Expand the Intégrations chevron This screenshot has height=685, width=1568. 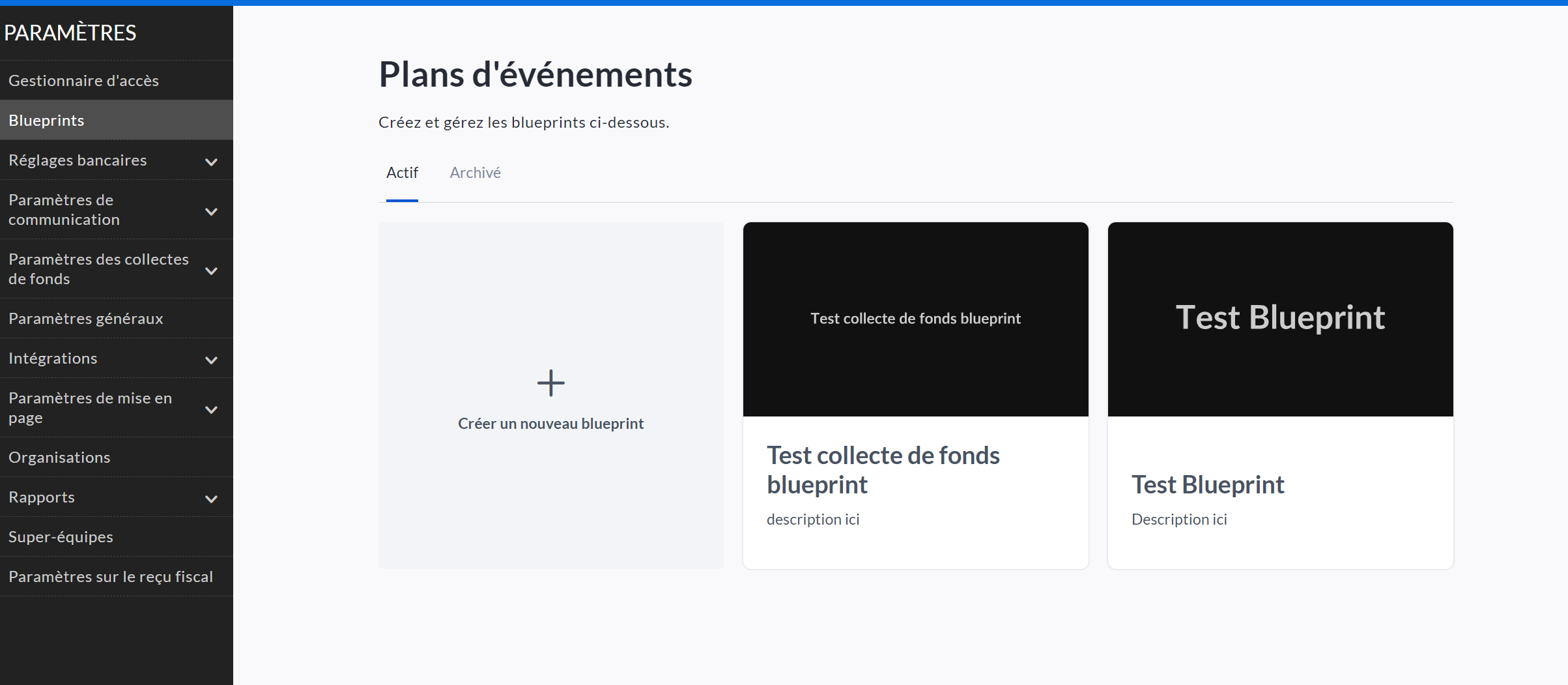(211, 360)
